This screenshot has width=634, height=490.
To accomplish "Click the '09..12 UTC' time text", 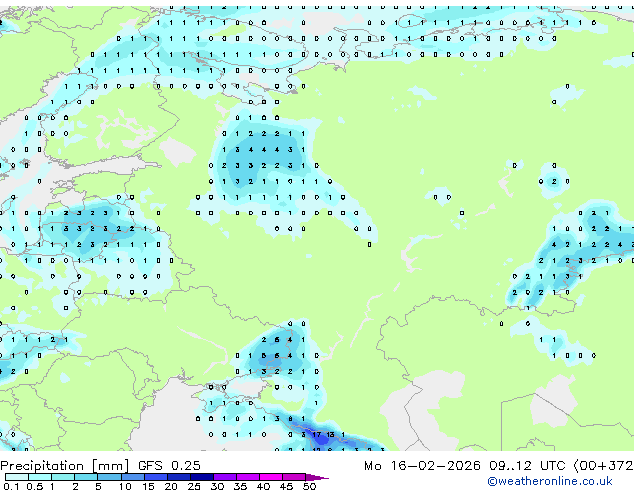I will (x=527, y=466).
